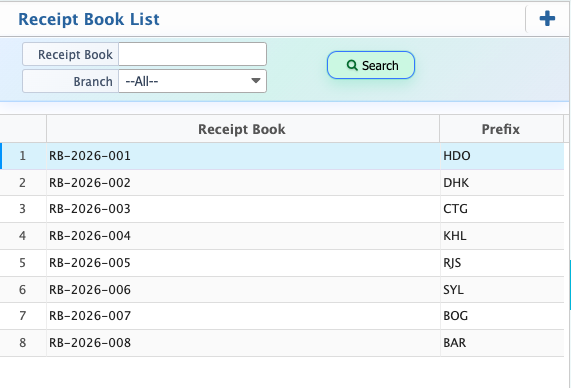Click the DHK prefix cell

pyautogui.click(x=502, y=183)
